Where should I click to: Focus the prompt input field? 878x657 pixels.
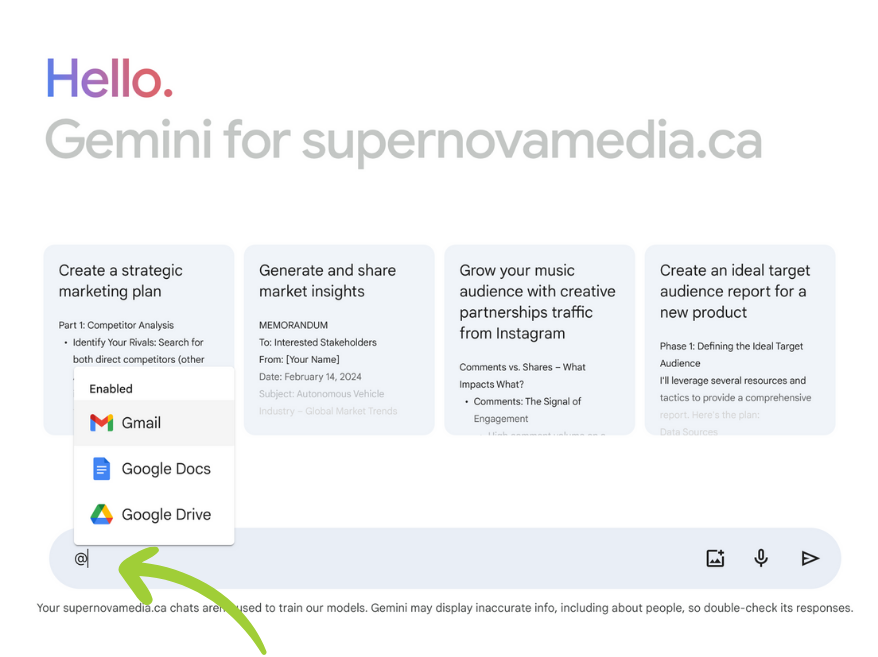(390, 558)
